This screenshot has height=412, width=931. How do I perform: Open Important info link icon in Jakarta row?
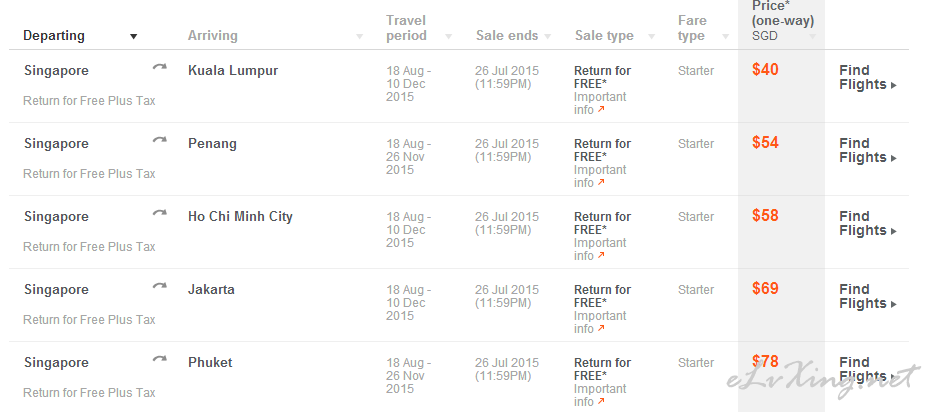tap(601, 329)
